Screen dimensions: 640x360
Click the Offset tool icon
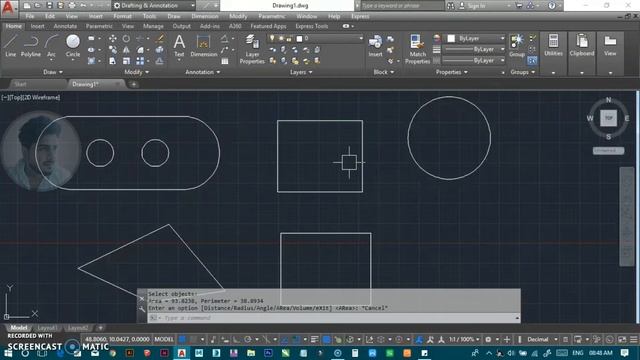160,61
